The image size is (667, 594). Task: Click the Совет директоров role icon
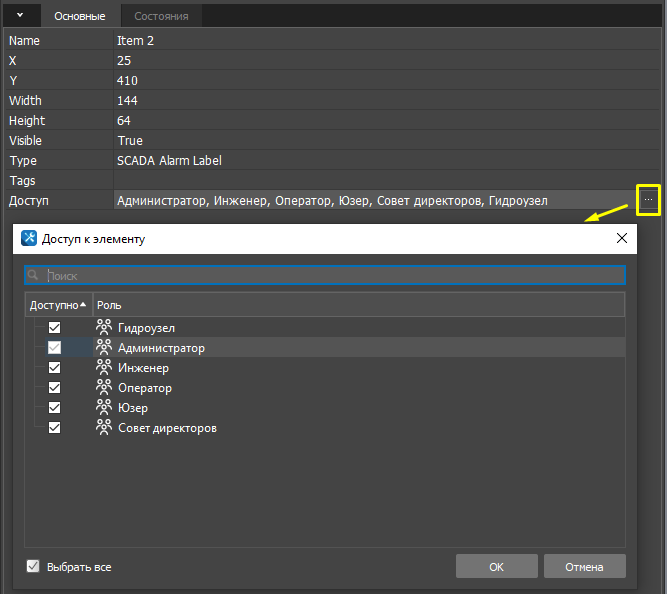pos(103,428)
